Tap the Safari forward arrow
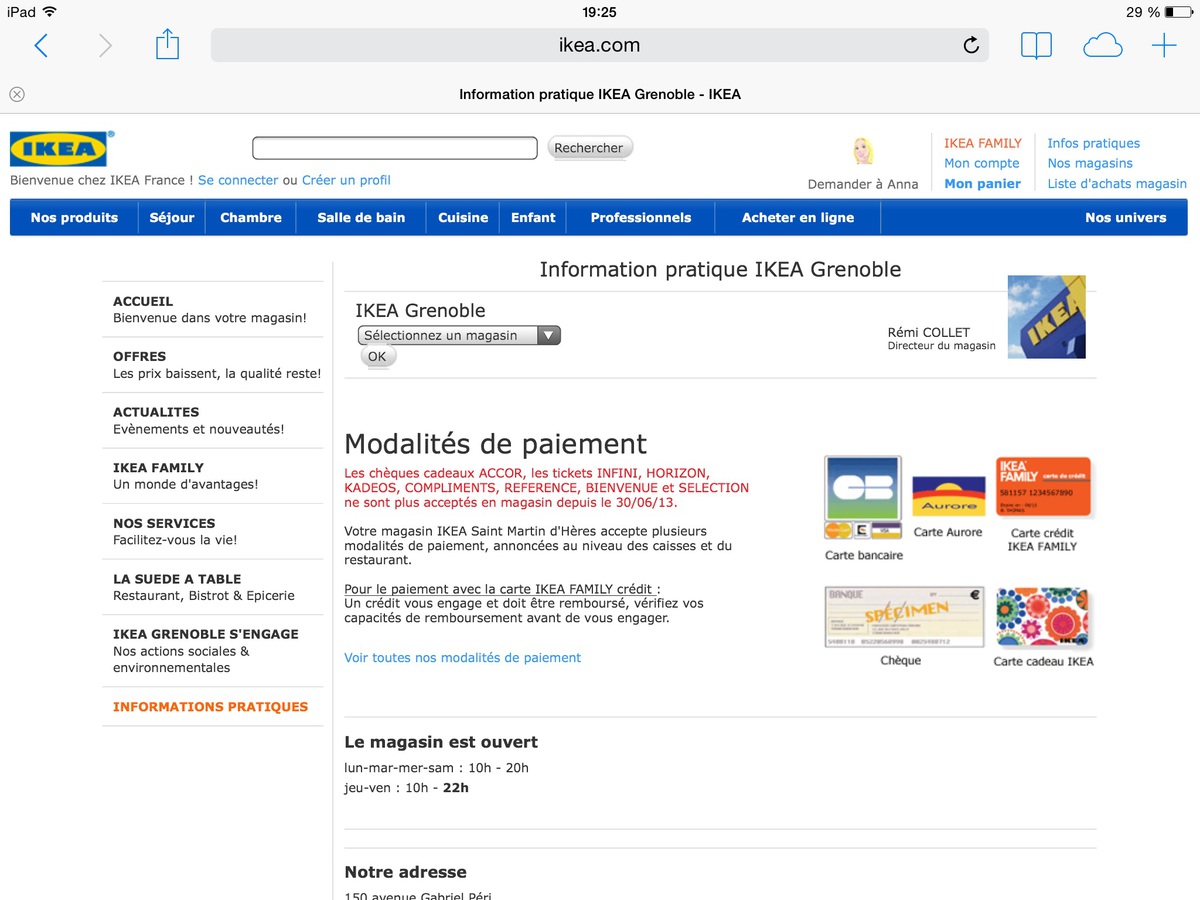 coord(105,45)
